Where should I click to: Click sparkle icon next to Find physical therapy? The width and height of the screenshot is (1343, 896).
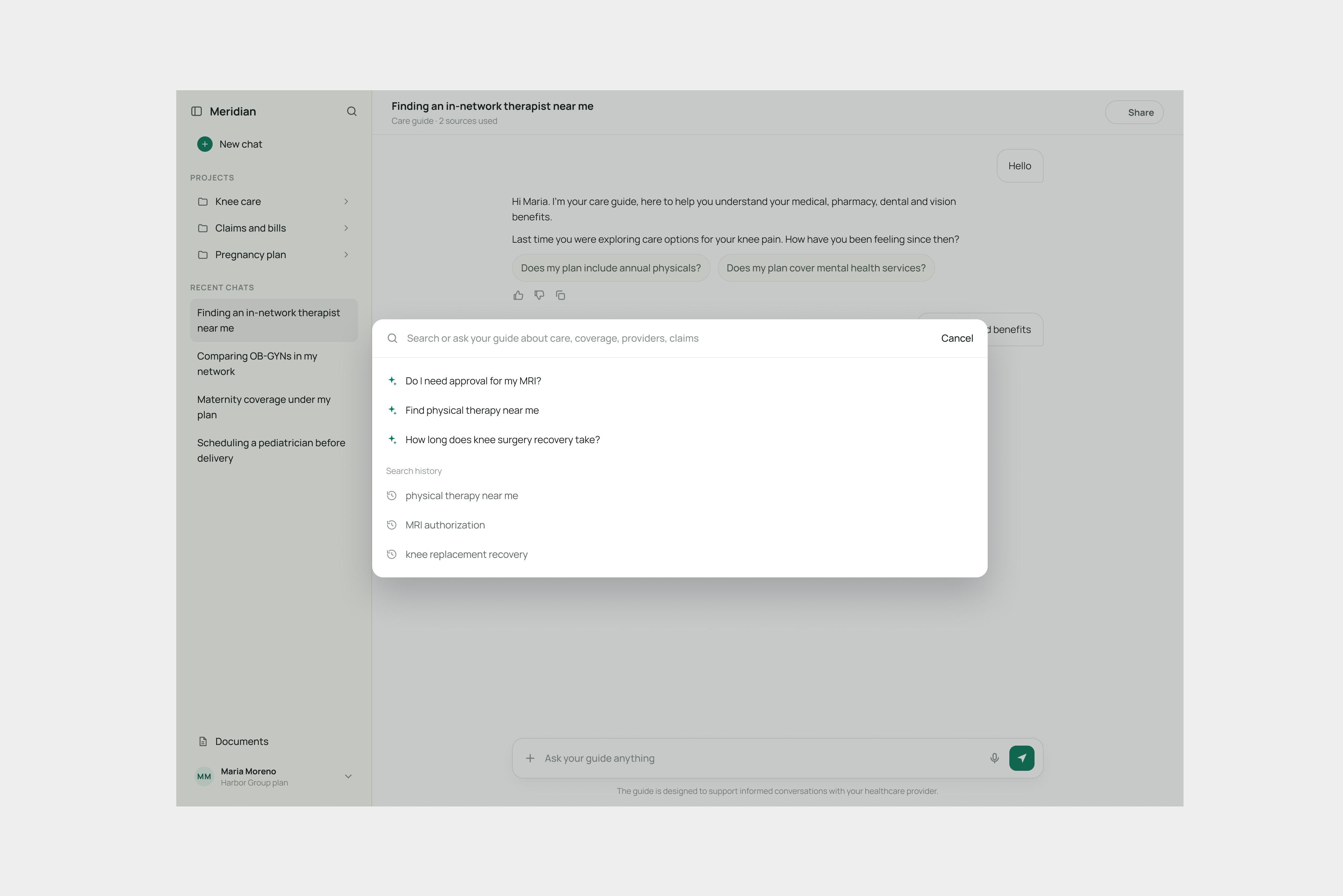[x=392, y=410]
